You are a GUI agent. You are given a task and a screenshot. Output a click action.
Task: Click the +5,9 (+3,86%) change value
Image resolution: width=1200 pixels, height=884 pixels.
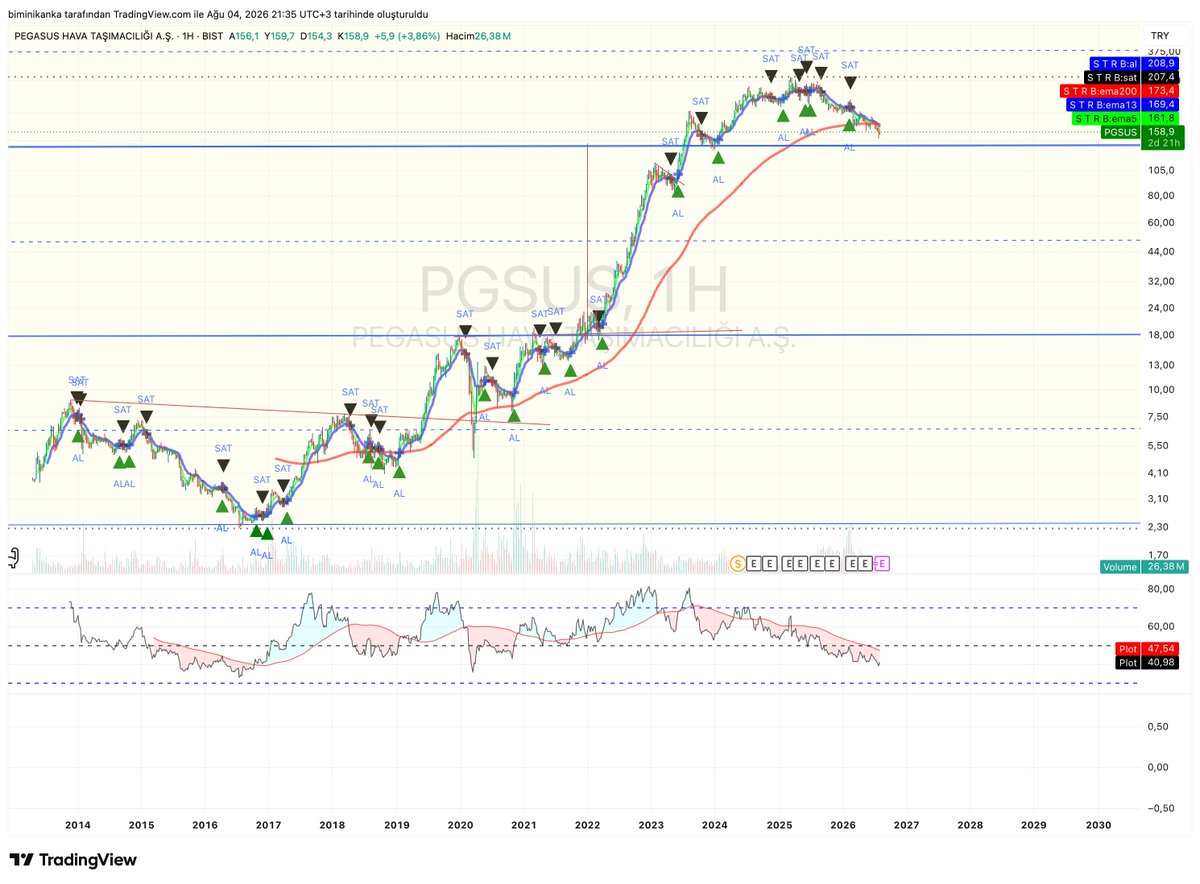[x=408, y=35]
